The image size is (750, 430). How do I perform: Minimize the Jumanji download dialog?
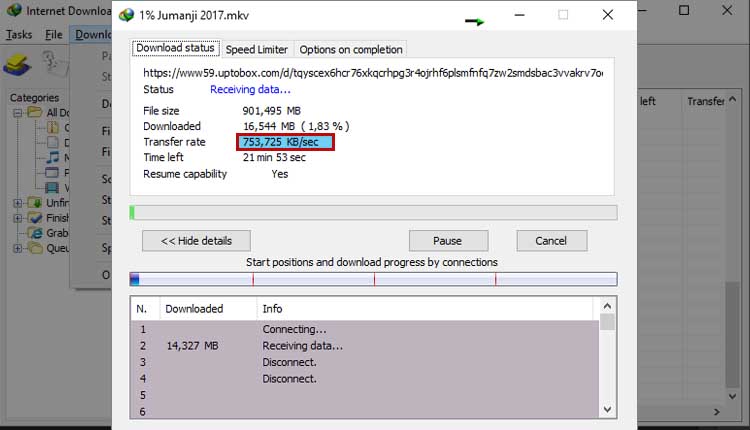(x=519, y=15)
